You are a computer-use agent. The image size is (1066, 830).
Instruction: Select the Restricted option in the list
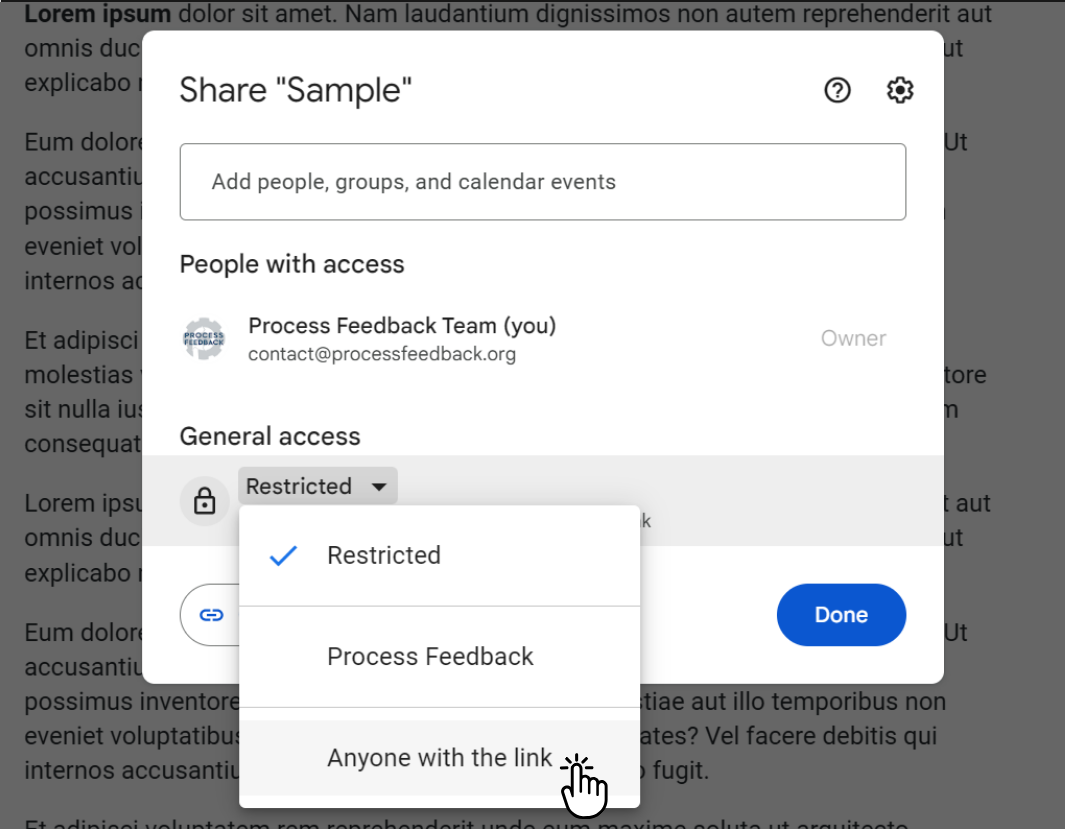(384, 556)
